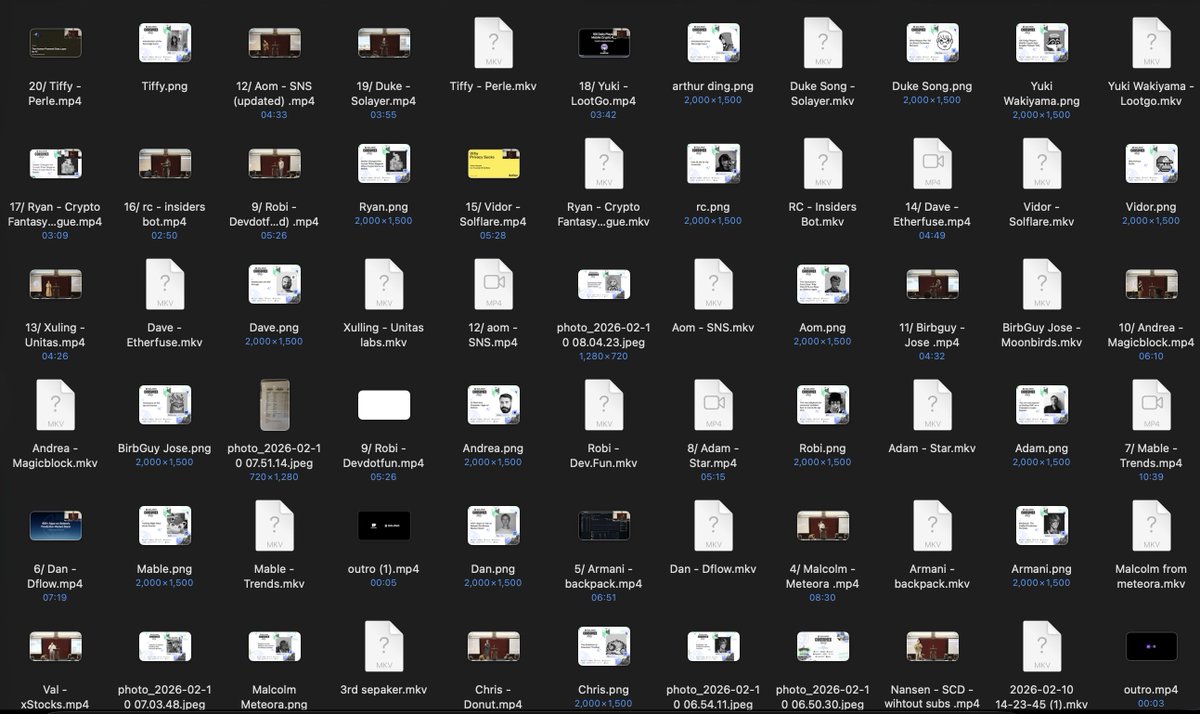Select the Andrea.png image thumbnail

click(494, 405)
